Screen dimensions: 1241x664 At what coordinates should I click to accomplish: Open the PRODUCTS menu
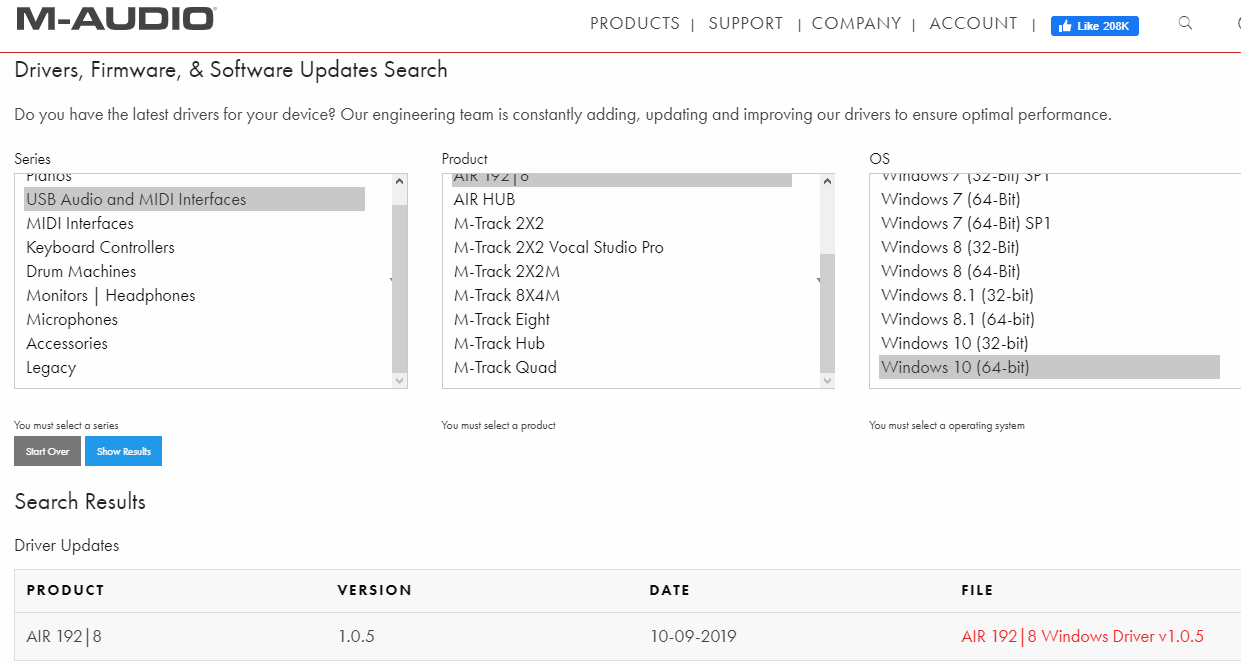point(634,24)
